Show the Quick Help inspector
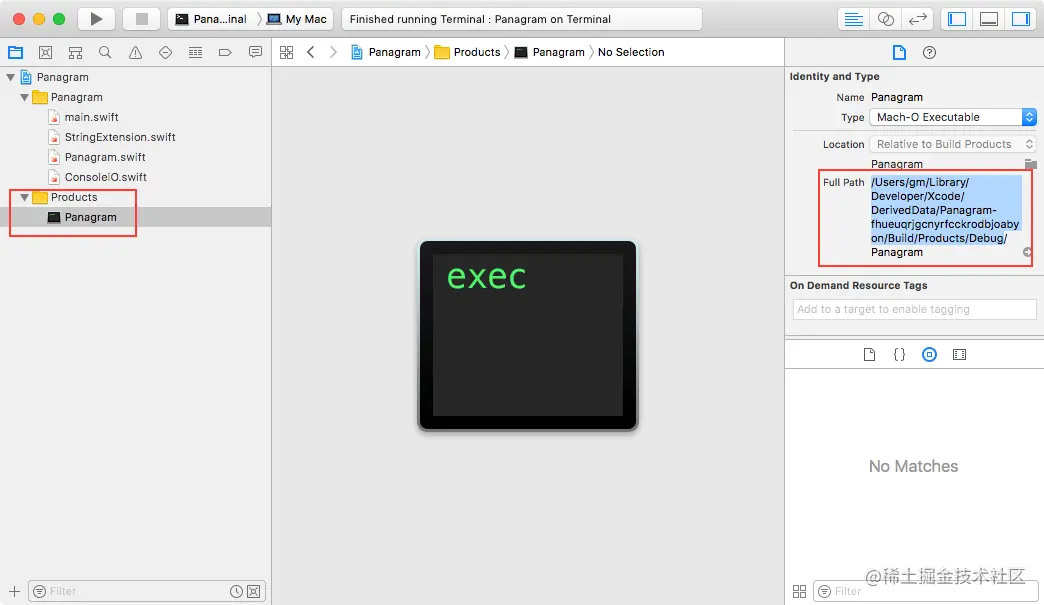 point(929,53)
